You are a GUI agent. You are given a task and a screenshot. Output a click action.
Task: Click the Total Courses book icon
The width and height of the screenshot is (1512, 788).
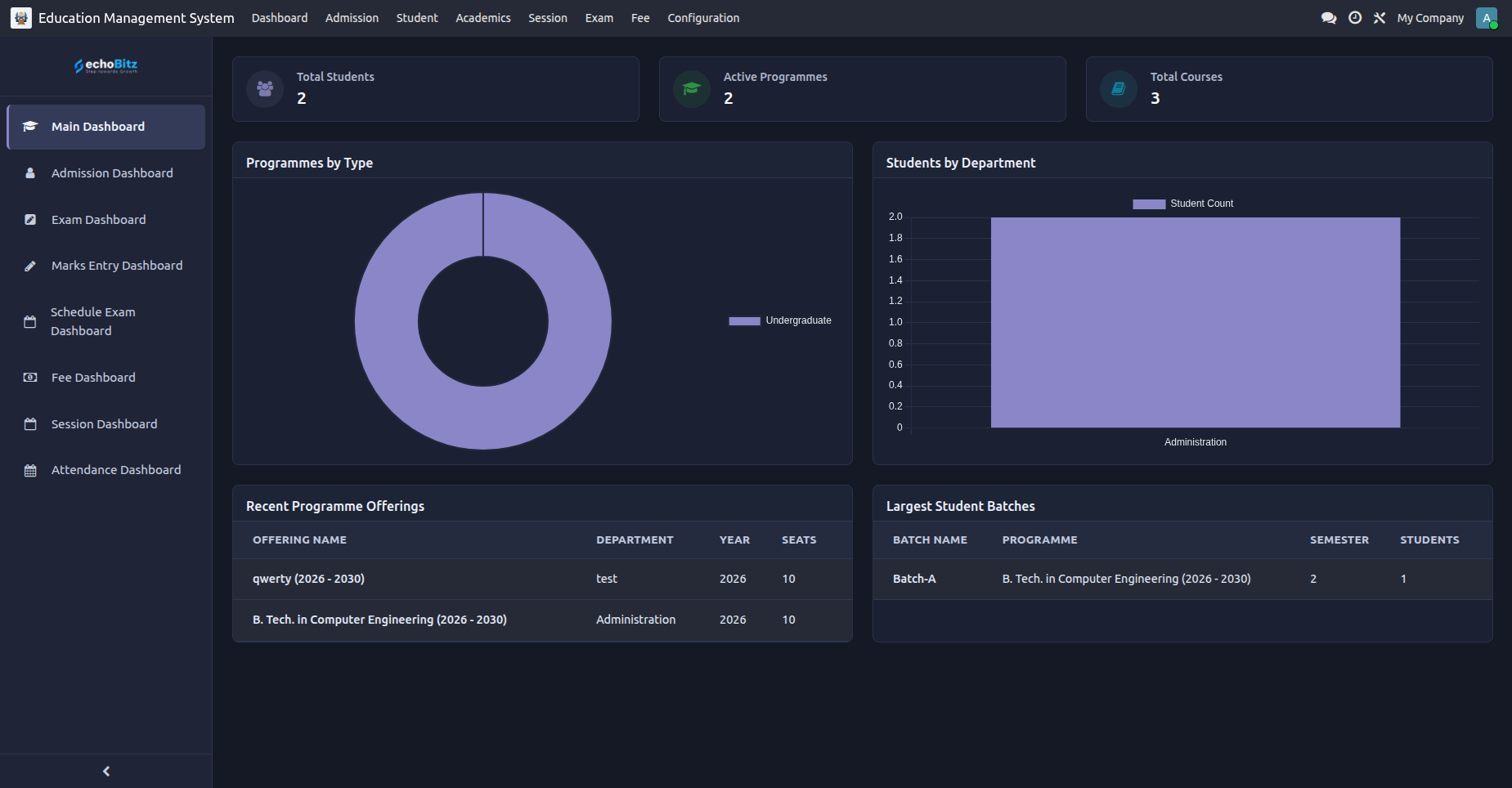1119,88
